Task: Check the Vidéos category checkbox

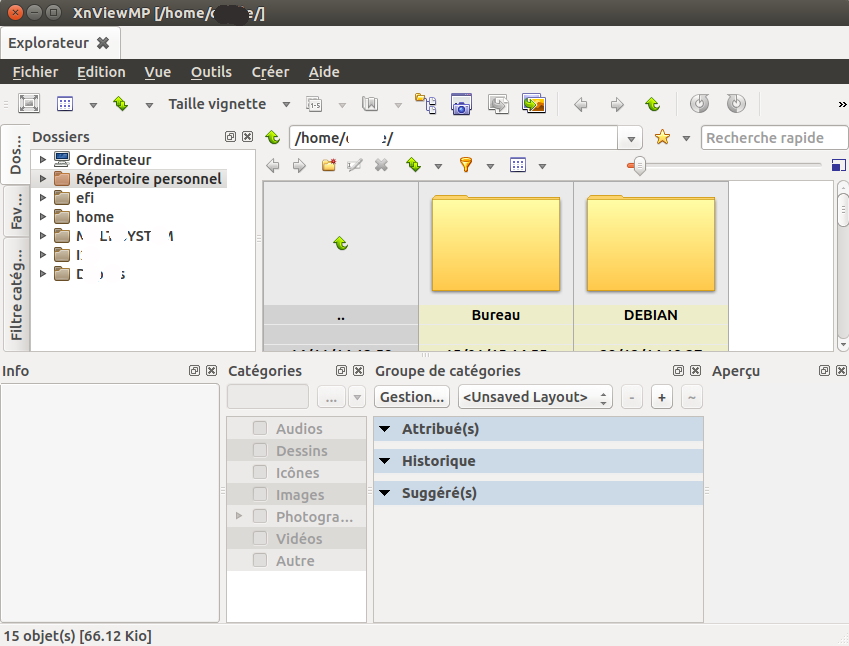Action: point(260,539)
